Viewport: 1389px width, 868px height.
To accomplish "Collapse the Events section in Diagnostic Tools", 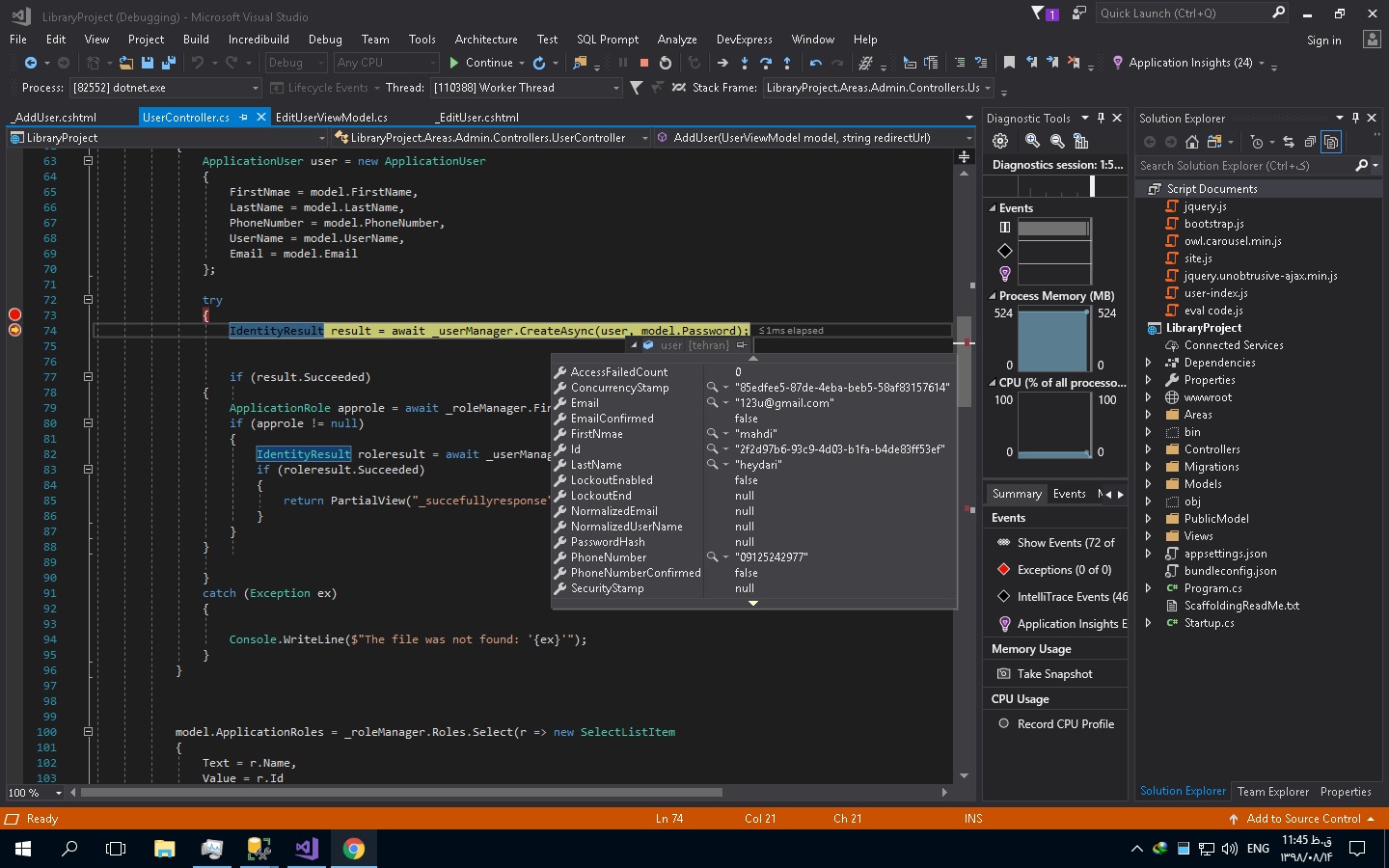I will tap(993, 208).
